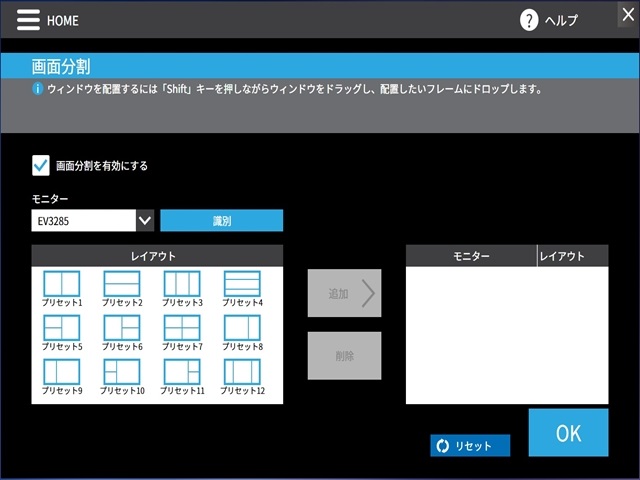Screen dimensions: 640x480
Task: Open the monitor dropdown arrow
Action: 145,220
